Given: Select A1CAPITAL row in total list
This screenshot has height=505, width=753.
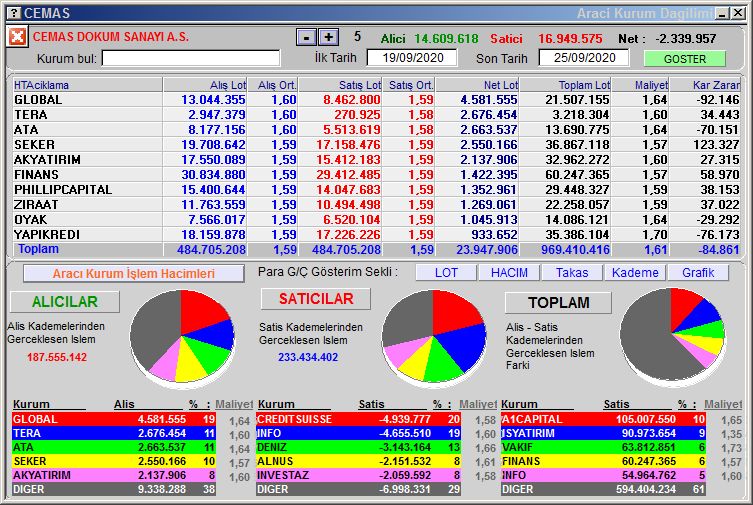Looking at the screenshot, I should [603, 419].
